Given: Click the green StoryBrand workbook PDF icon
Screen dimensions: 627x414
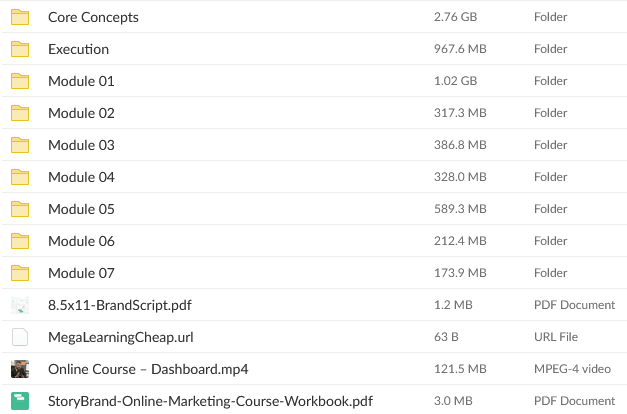Looking at the screenshot, I should 20,401.
